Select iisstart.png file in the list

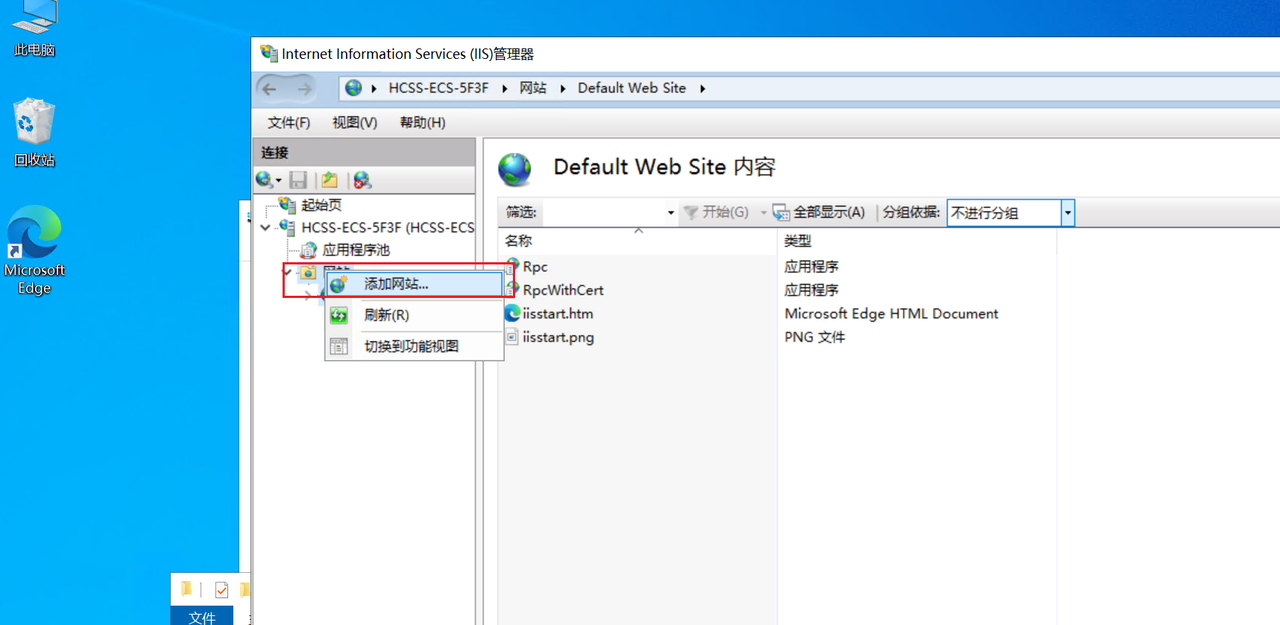tap(558, 337)
